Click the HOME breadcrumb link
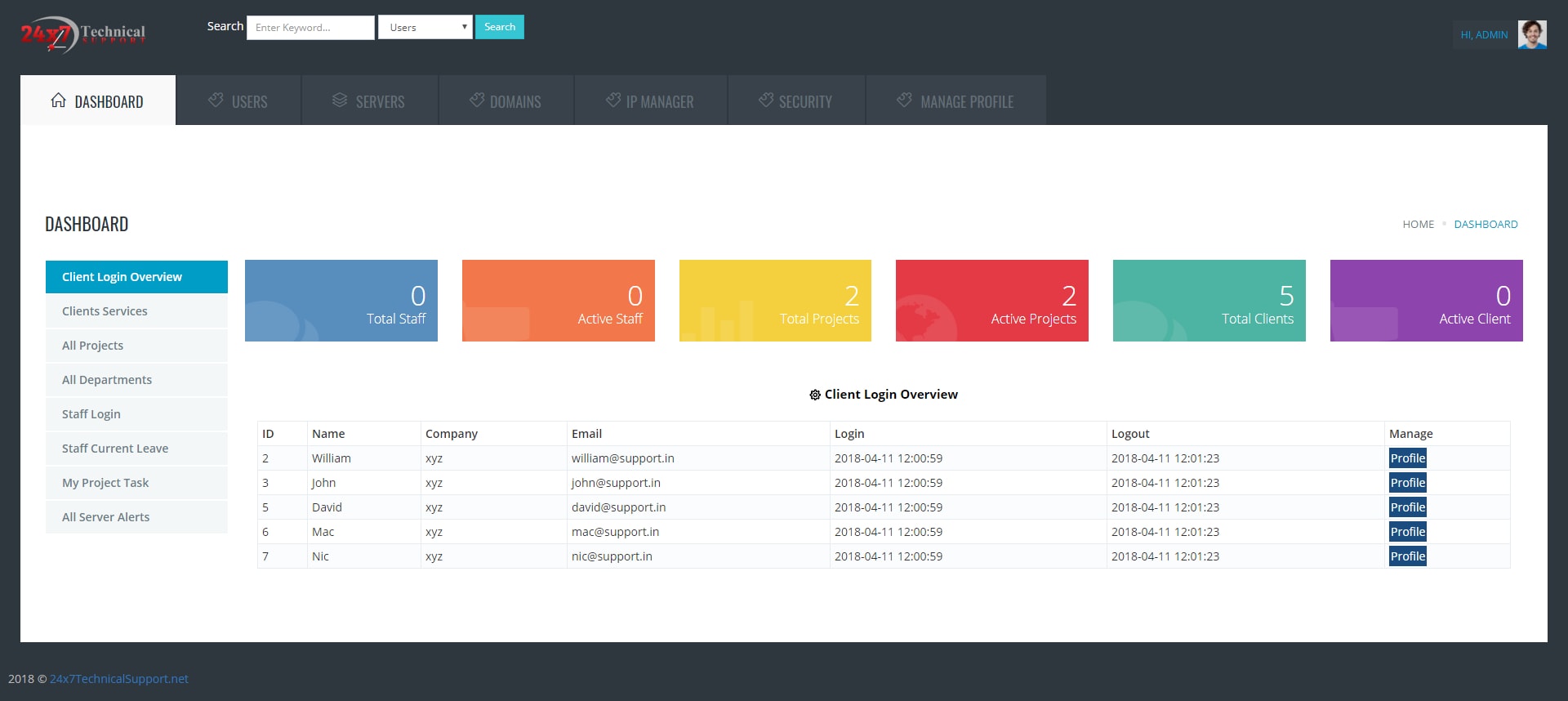Viewport: 1568px width, 701px height. [x=1419, y=224]
